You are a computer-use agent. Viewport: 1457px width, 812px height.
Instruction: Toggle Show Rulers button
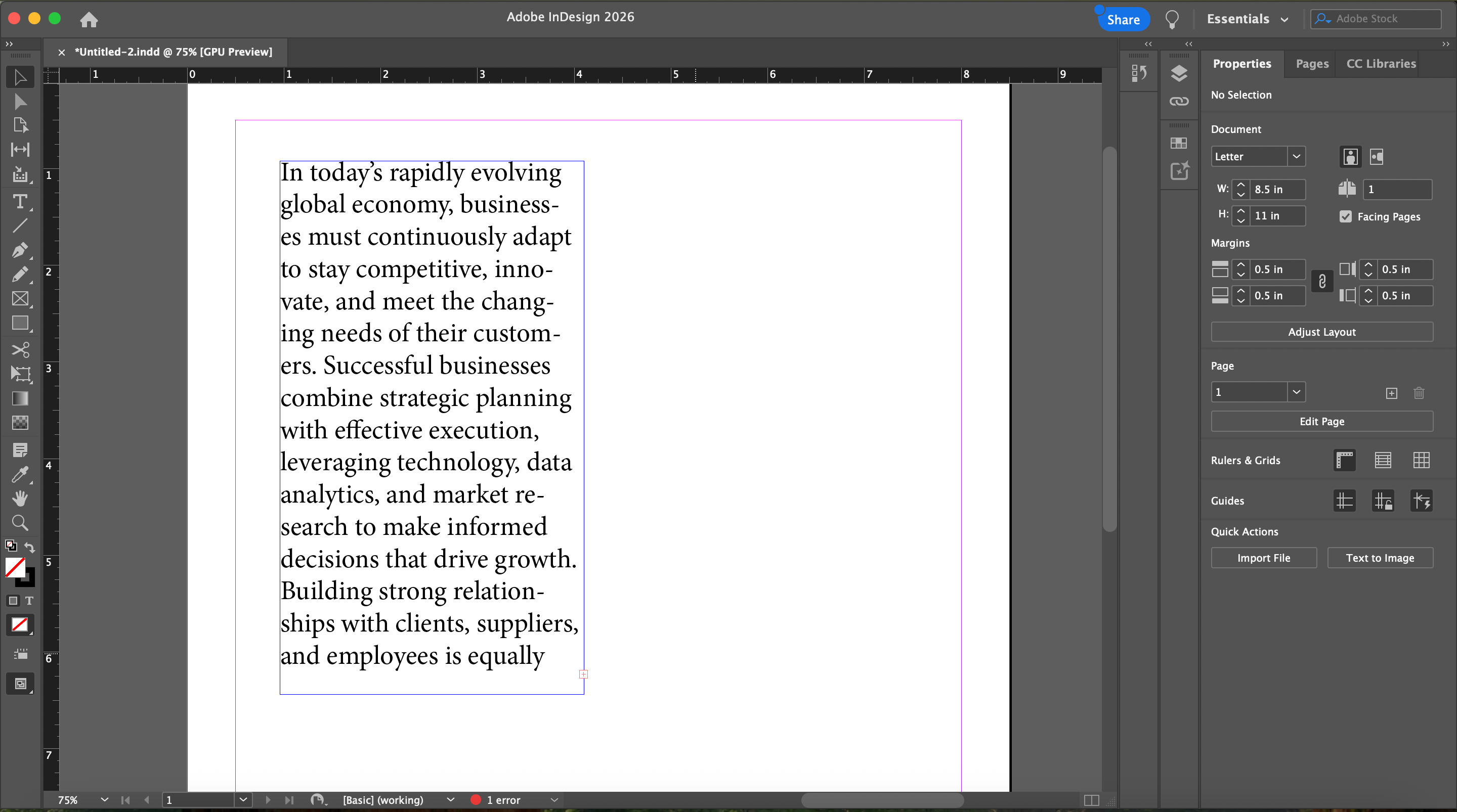pos(1345,460)
